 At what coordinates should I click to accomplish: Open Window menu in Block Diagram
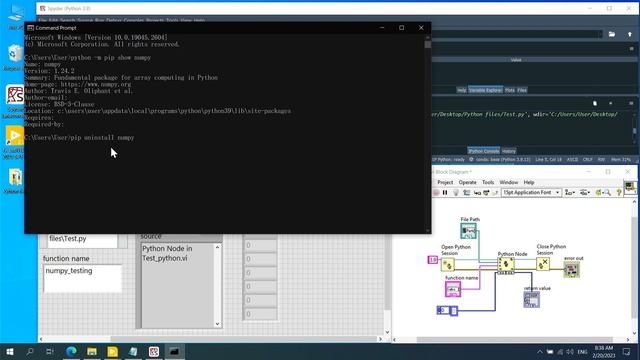509,182
